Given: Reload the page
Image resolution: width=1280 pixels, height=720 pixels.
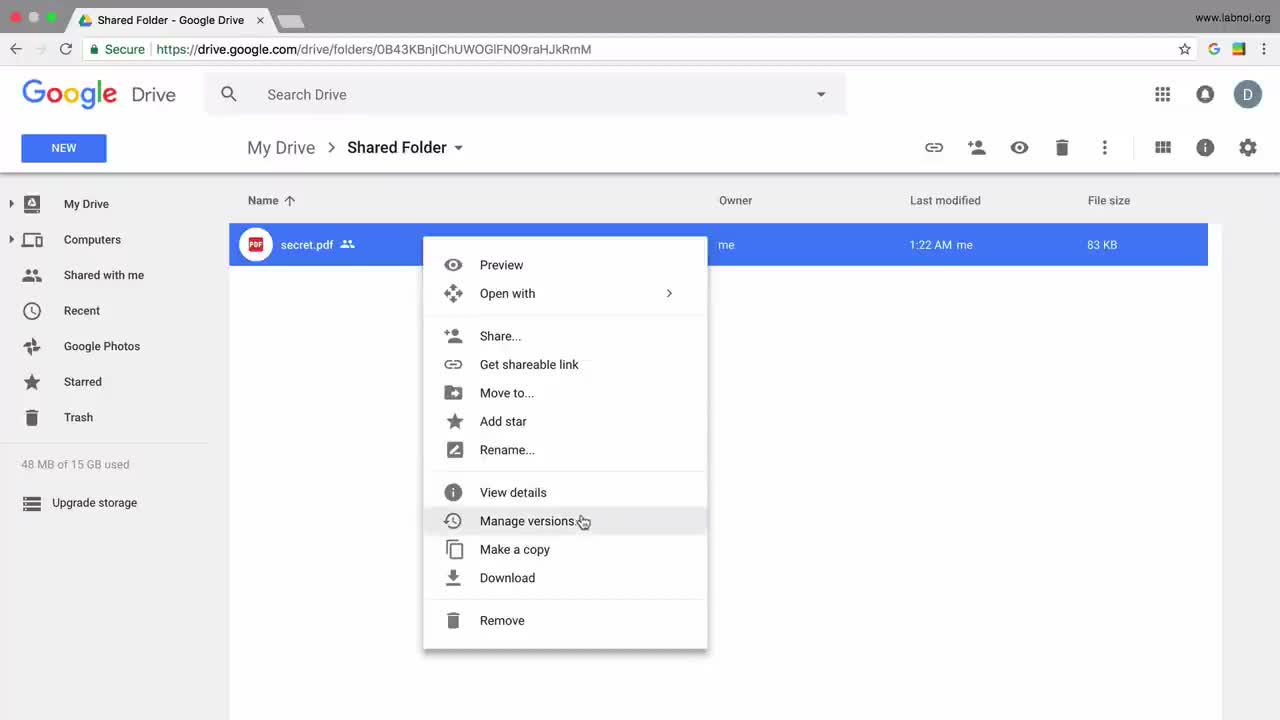Looking at the screenshot, I should tap(66, 49).
